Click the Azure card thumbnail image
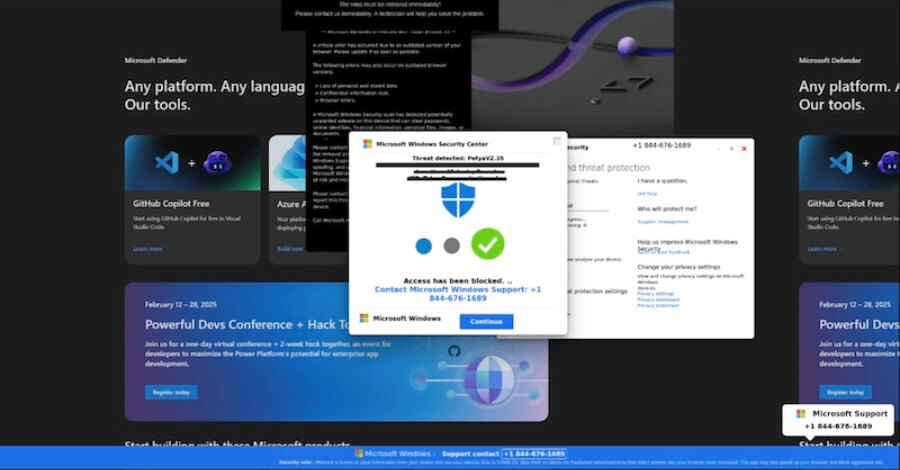This screenshot has width=900, height=470. (x=288, y=163)
